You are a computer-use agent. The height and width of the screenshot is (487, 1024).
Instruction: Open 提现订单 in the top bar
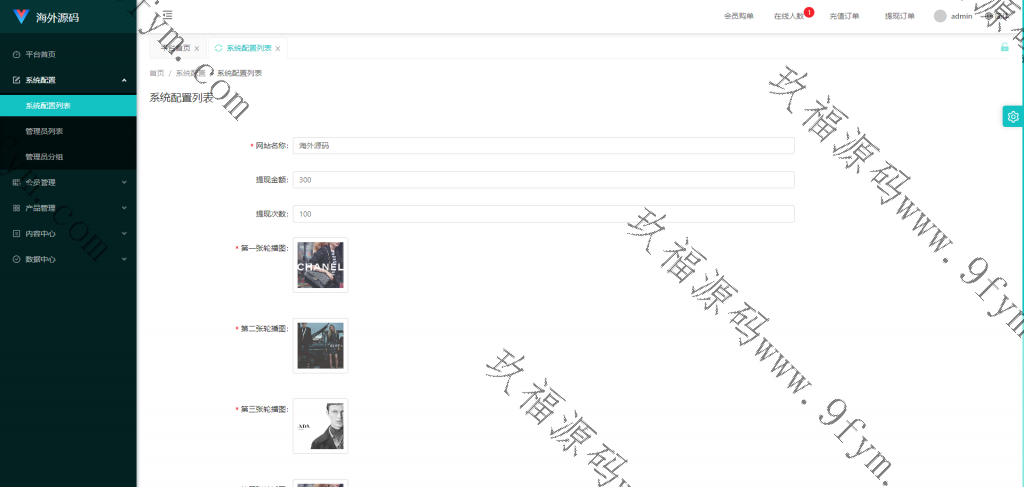click(899, 16)
